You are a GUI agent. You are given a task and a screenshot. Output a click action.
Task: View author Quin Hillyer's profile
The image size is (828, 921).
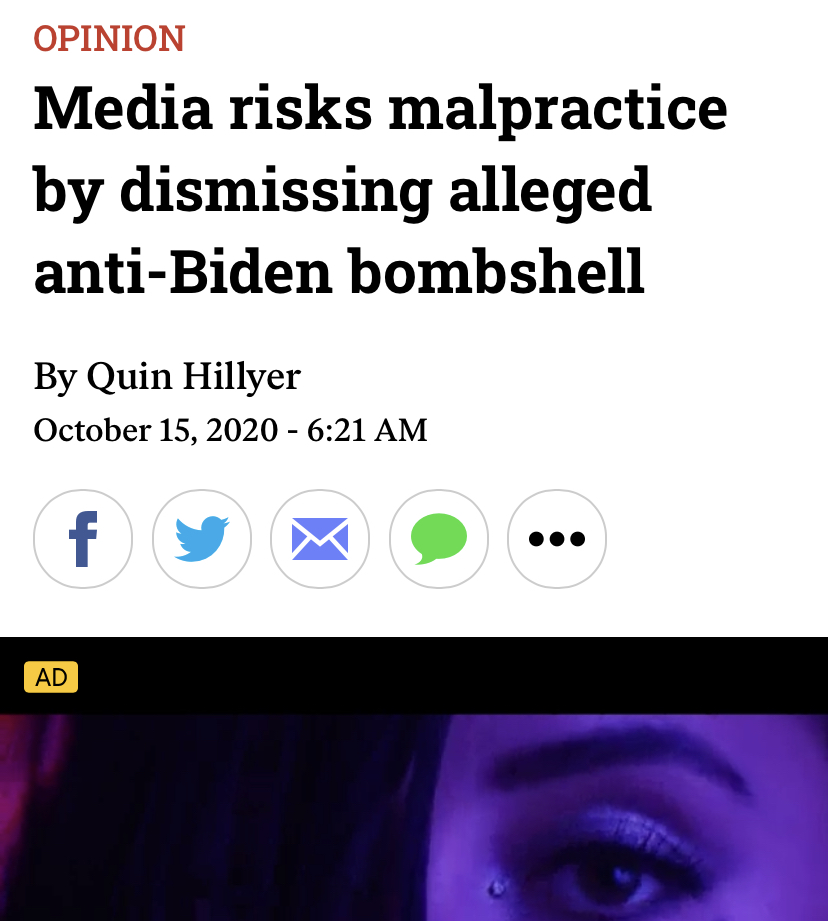[194, 376]
